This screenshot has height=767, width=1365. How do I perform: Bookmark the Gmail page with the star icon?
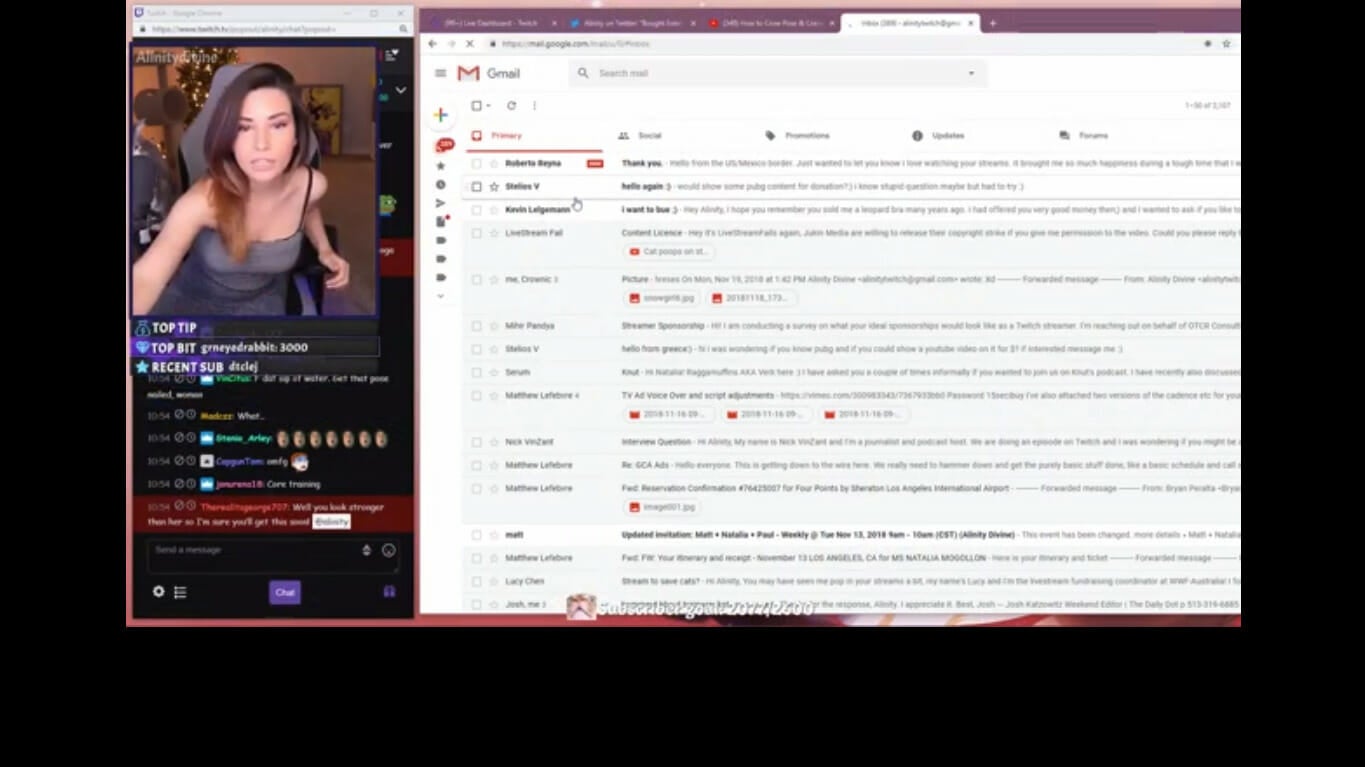tap(1226, 44)
